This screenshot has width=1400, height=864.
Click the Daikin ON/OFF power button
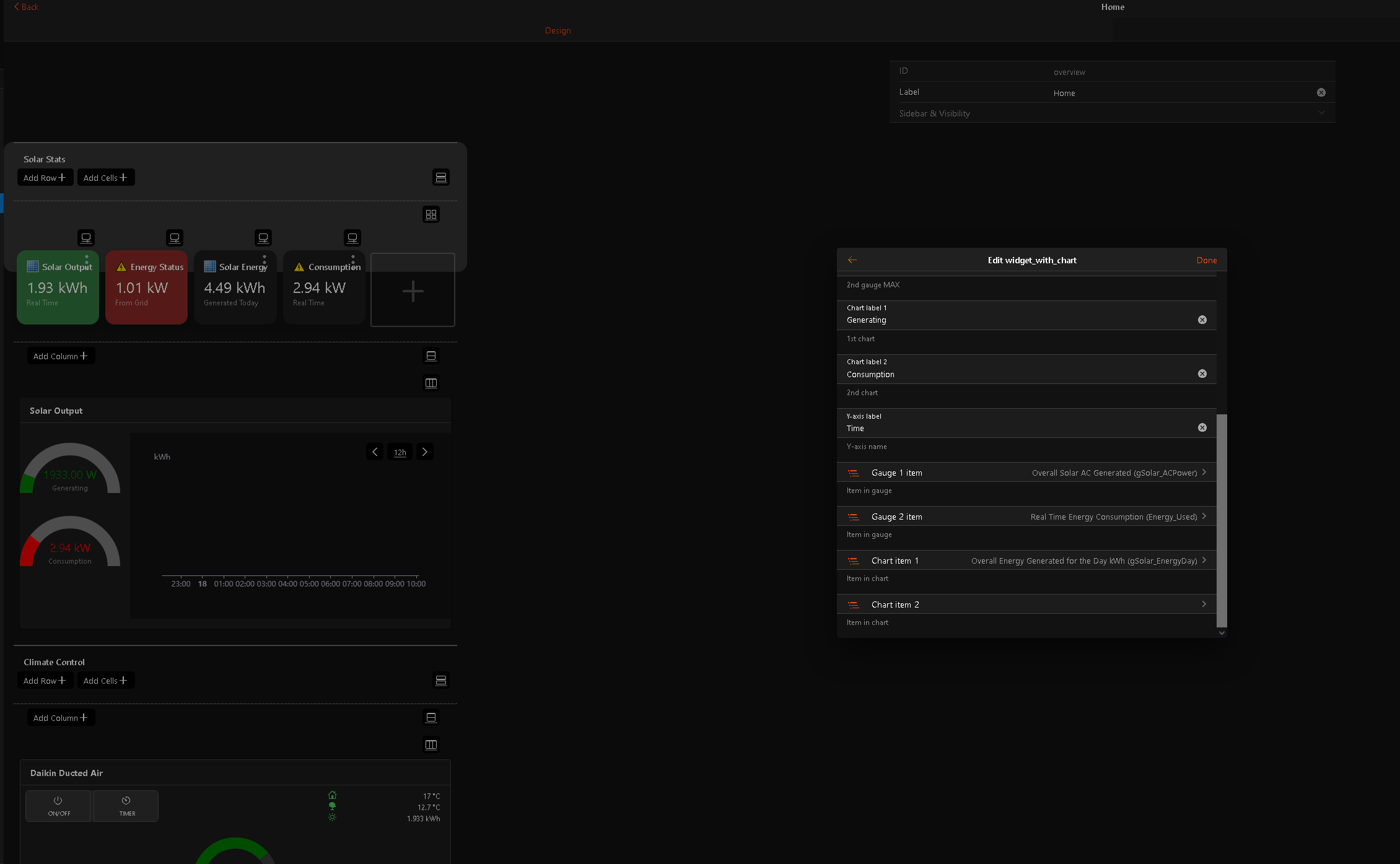tap(58, 806)
